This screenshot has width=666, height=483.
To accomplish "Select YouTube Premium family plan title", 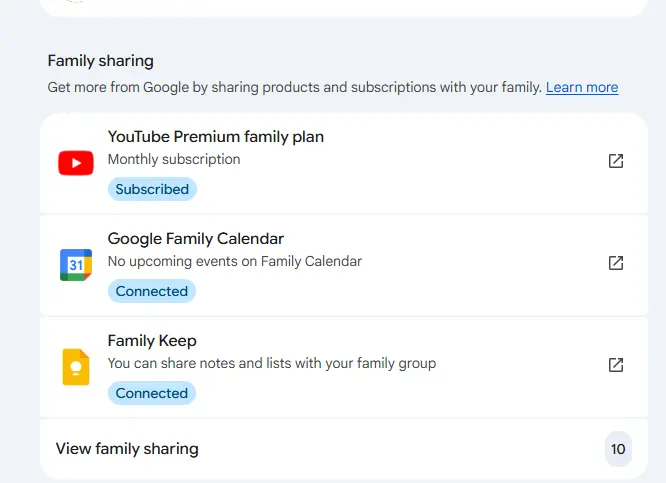I will click(216, 137).
